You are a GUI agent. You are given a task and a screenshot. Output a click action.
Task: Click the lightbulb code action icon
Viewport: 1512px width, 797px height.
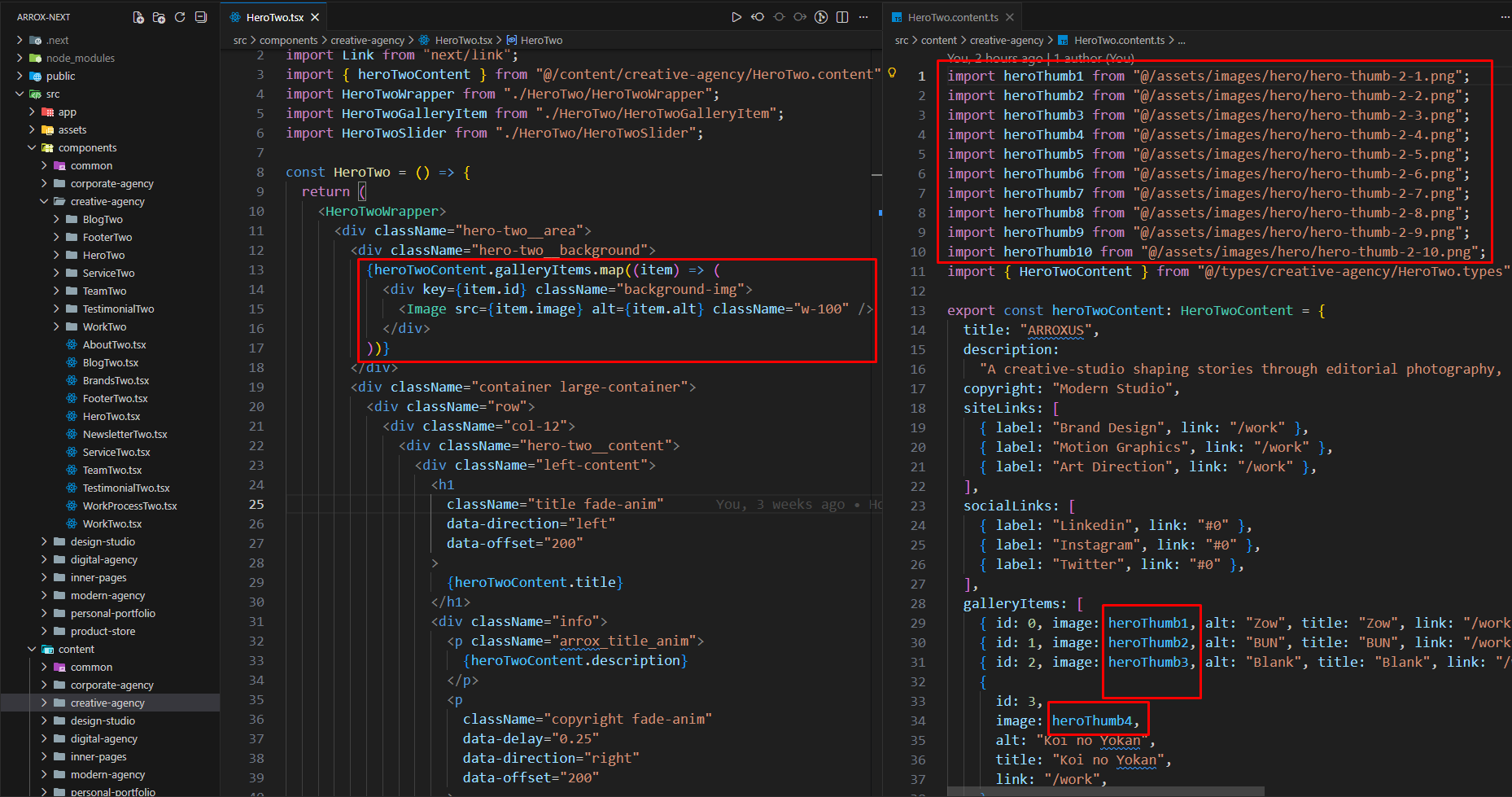pos(892,73)
